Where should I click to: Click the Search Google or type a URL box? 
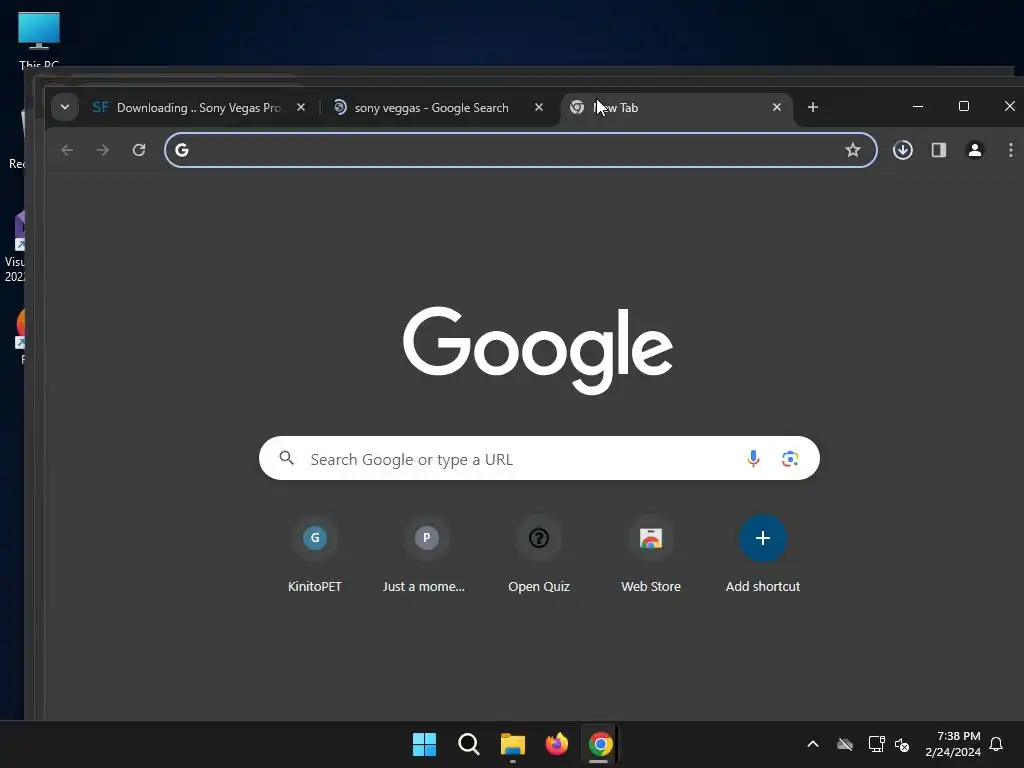(539, 458)
